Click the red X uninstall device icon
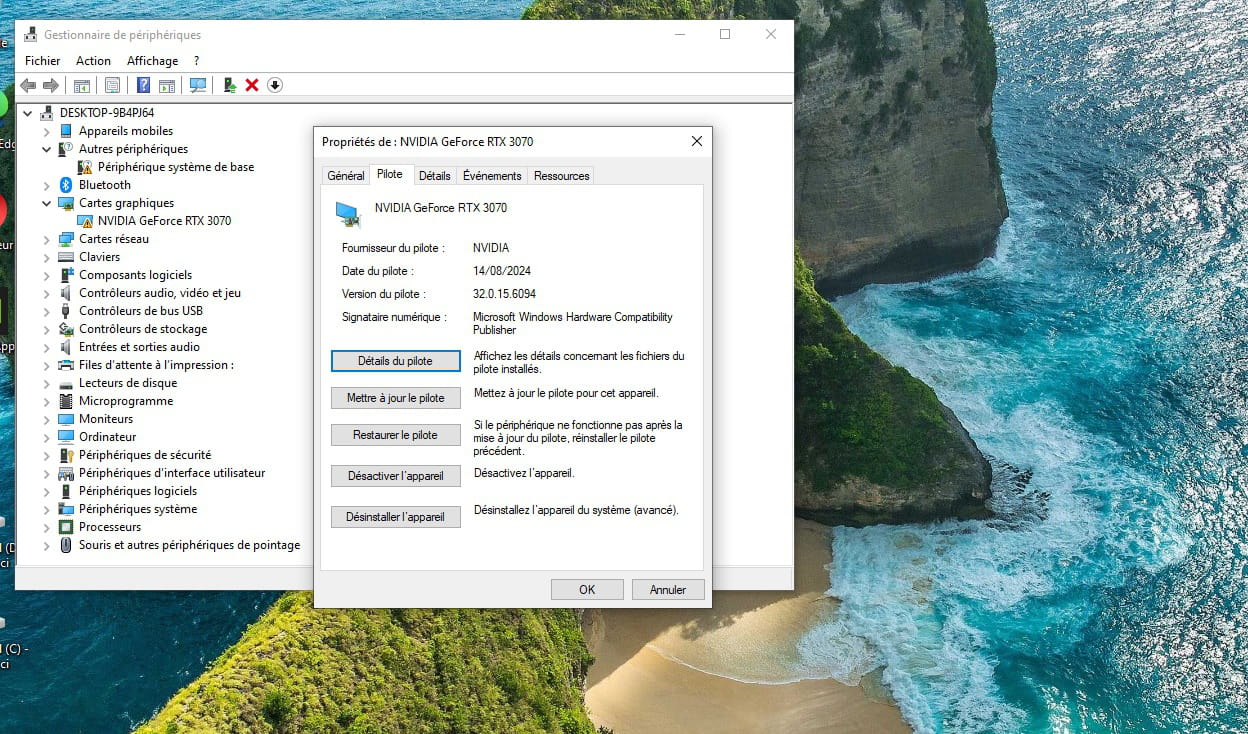This screenshot has width=1248, height=734. point(252,86)
